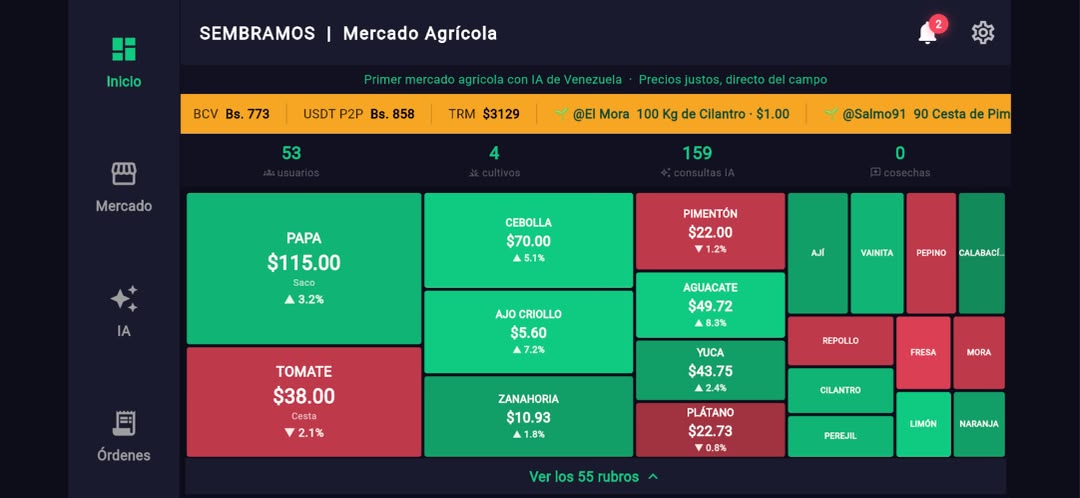This screenshot has height=498, width=1080.
Task: Collapse the Ver los 55 rubros chevron
Action: tap(654, 477)
